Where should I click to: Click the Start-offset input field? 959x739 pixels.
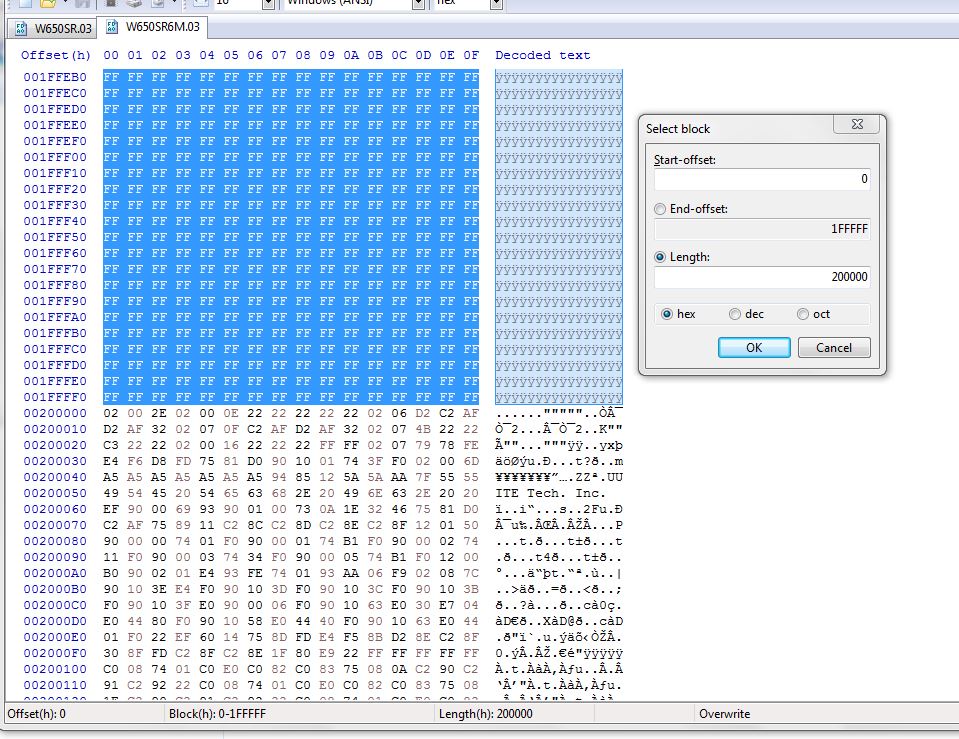tap(761, 179)
